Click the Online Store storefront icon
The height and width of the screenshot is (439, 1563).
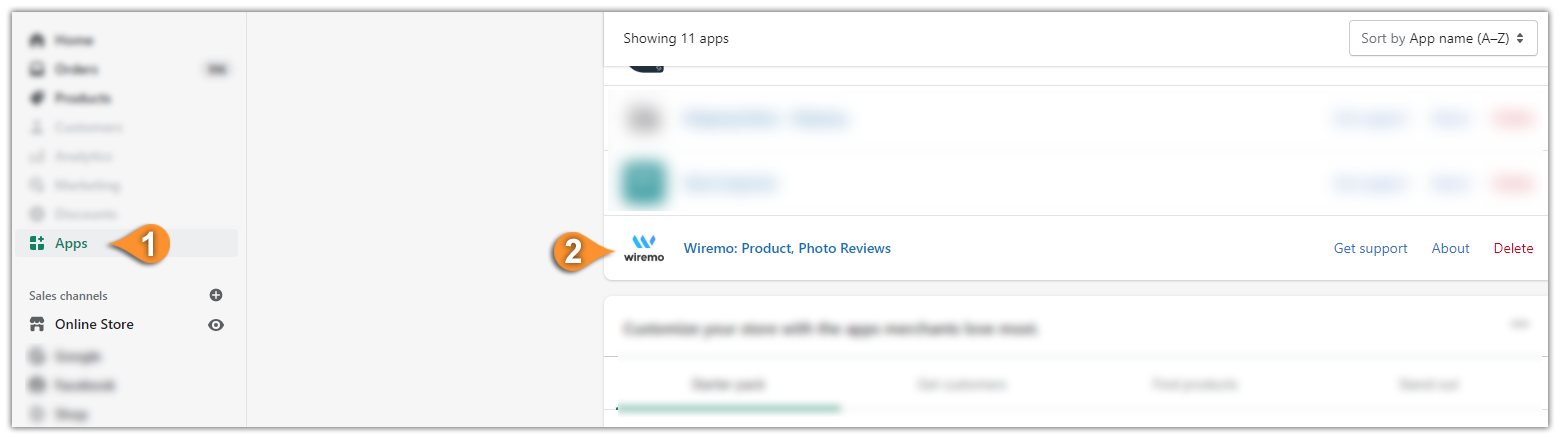point(37,324)
